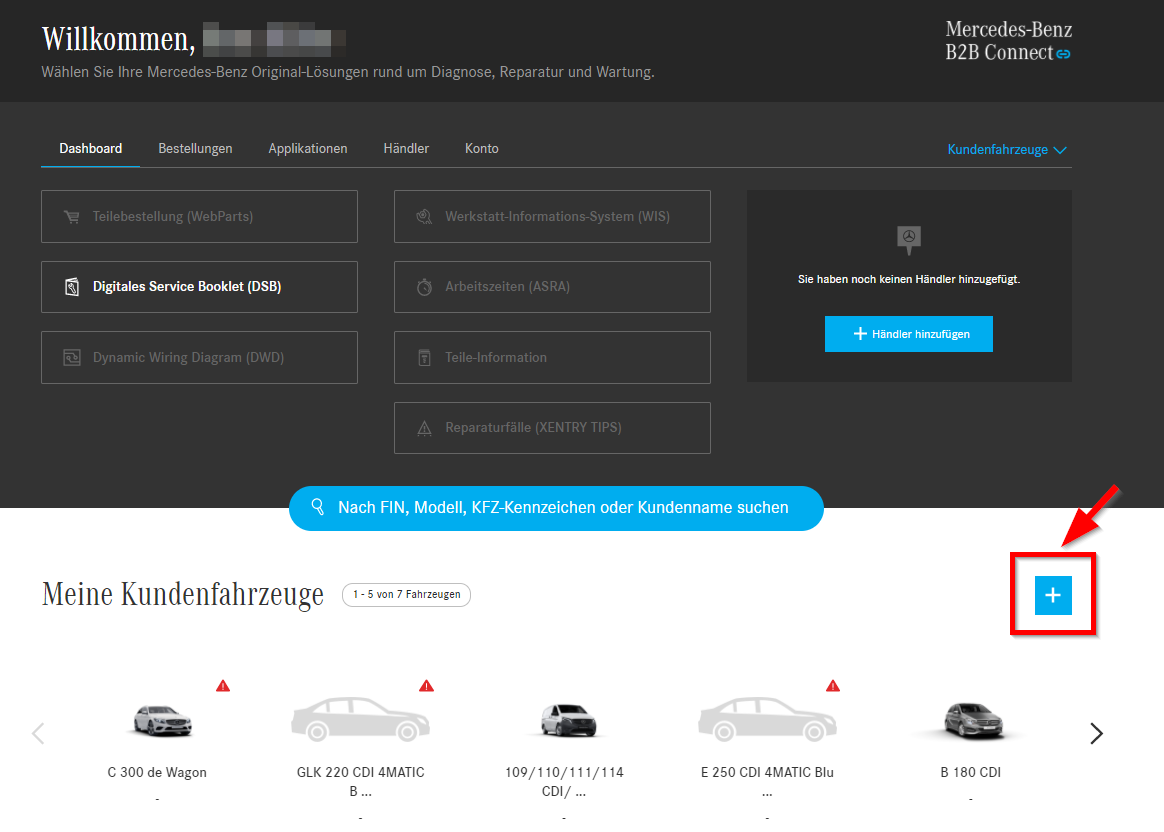The image size is (1164, 832).
Task: Open Arbeitszeiten (ASRA) tile
Action: click(552, 287)
